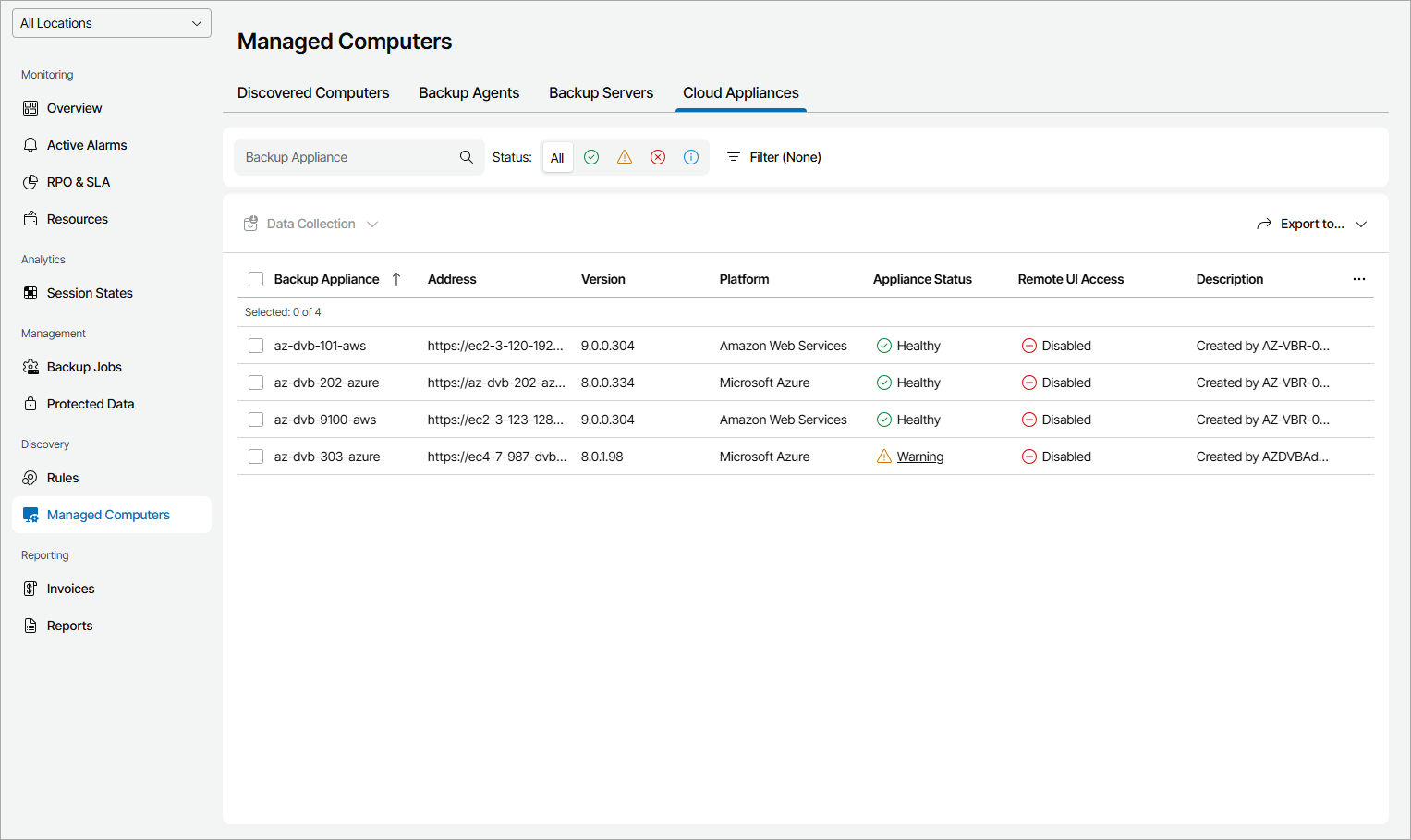
Task: Filter appliances by Healthy status icon
Action: click(x=591, y=157)
